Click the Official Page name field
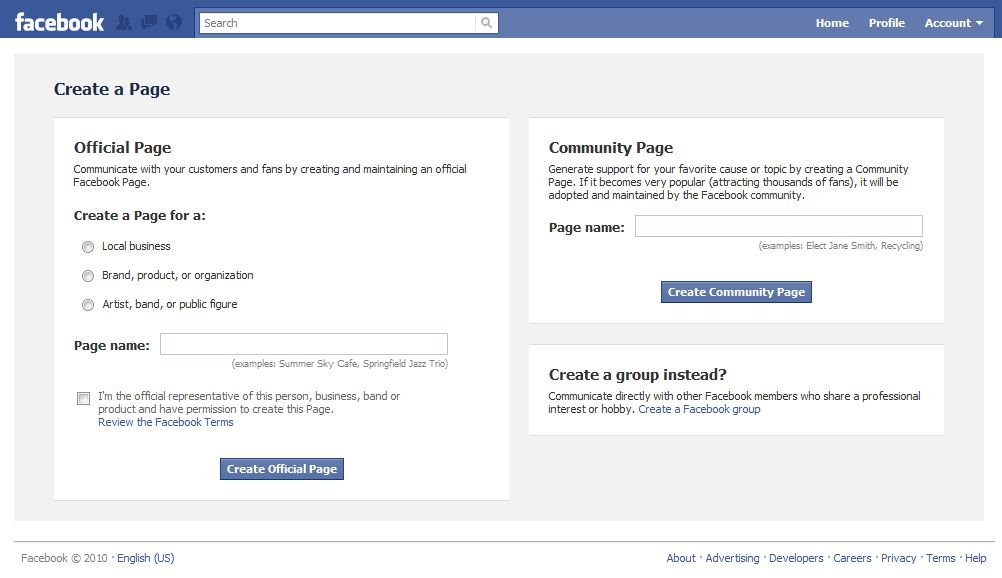This screenshot has width=1002, height=578. point(304,343)
